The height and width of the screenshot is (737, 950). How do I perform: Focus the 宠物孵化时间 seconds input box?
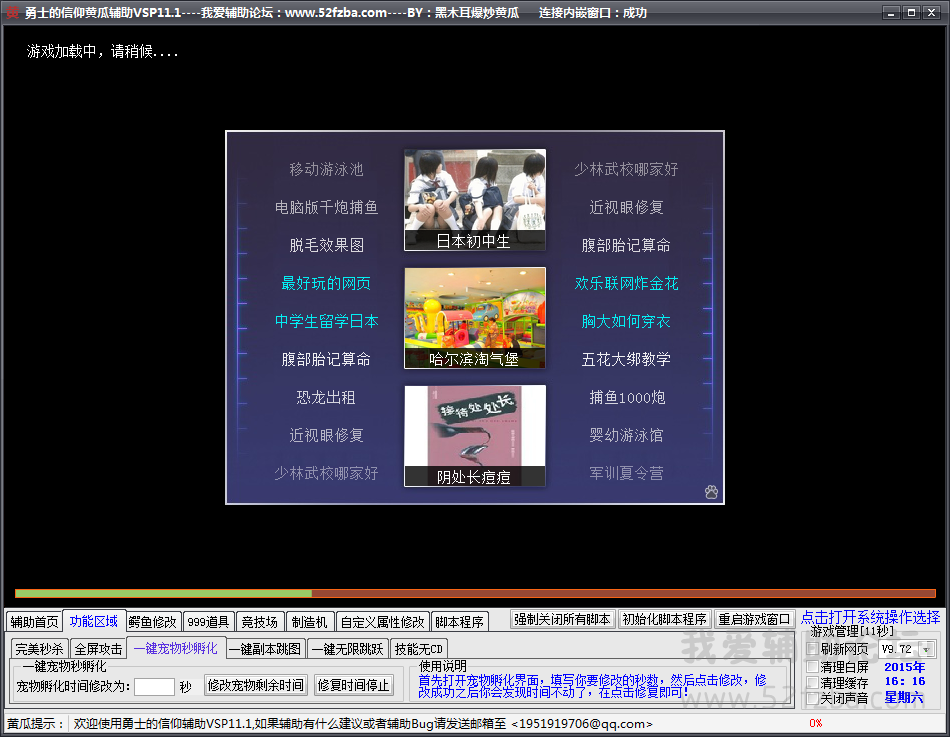(155, 687)
